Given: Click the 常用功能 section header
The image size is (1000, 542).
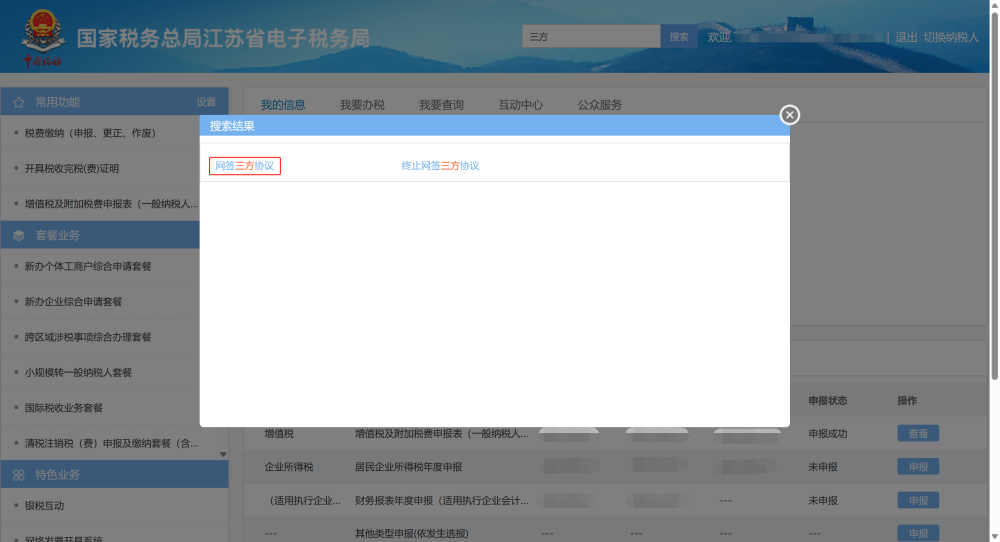Looking at the screenshot, I should (115, 102).
